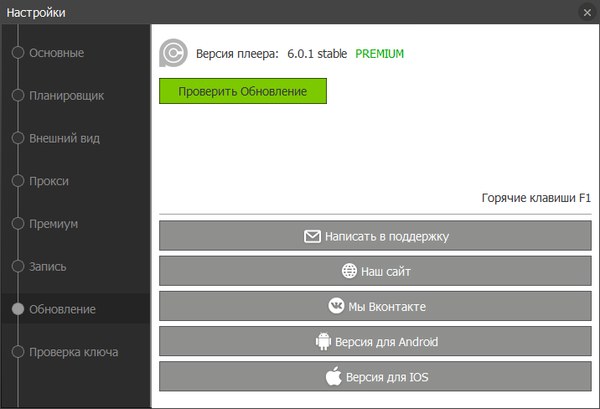Open the Премиум settings section

(x=53, y=224)
